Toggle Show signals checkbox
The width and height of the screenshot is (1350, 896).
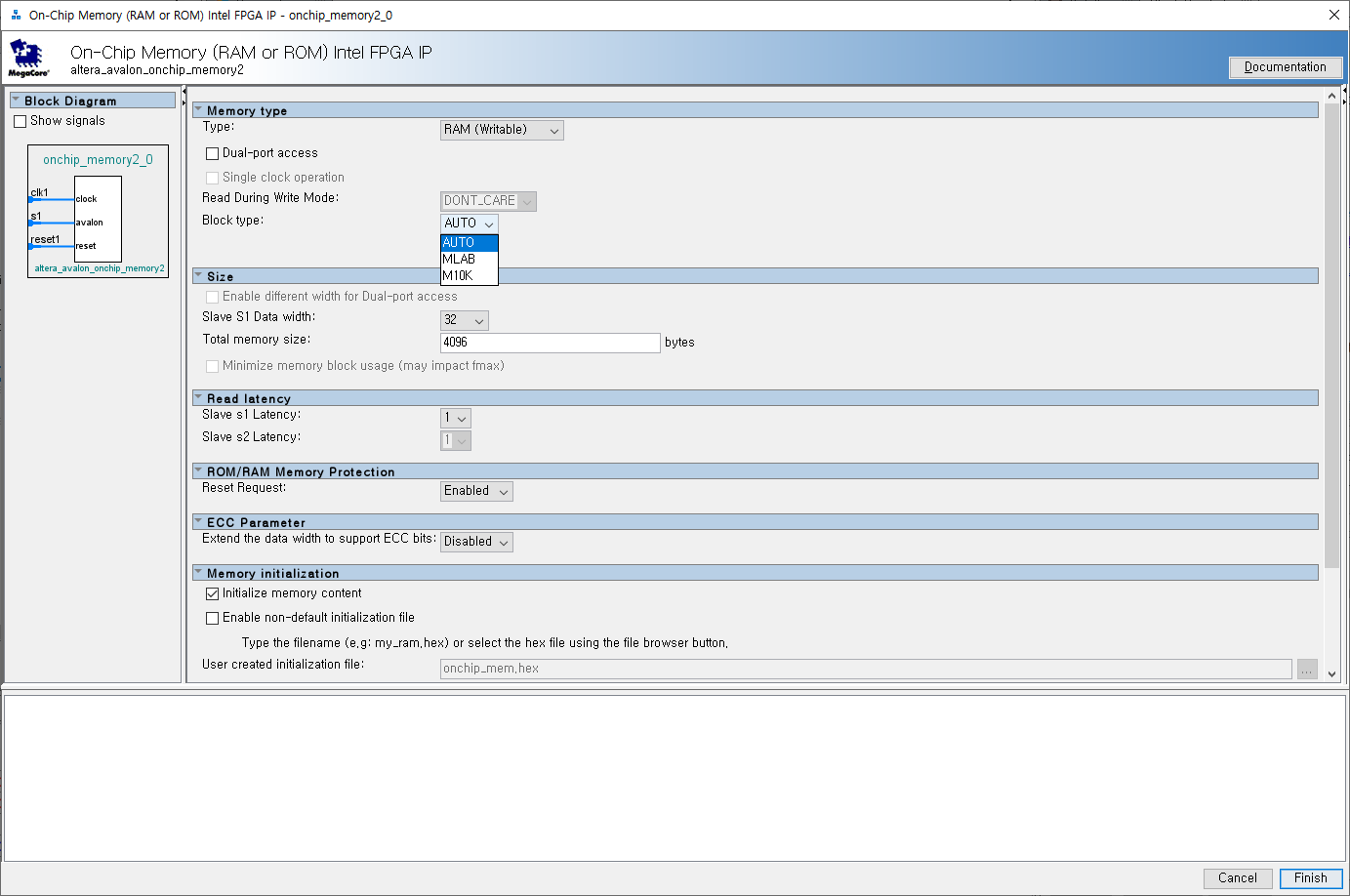20,121
